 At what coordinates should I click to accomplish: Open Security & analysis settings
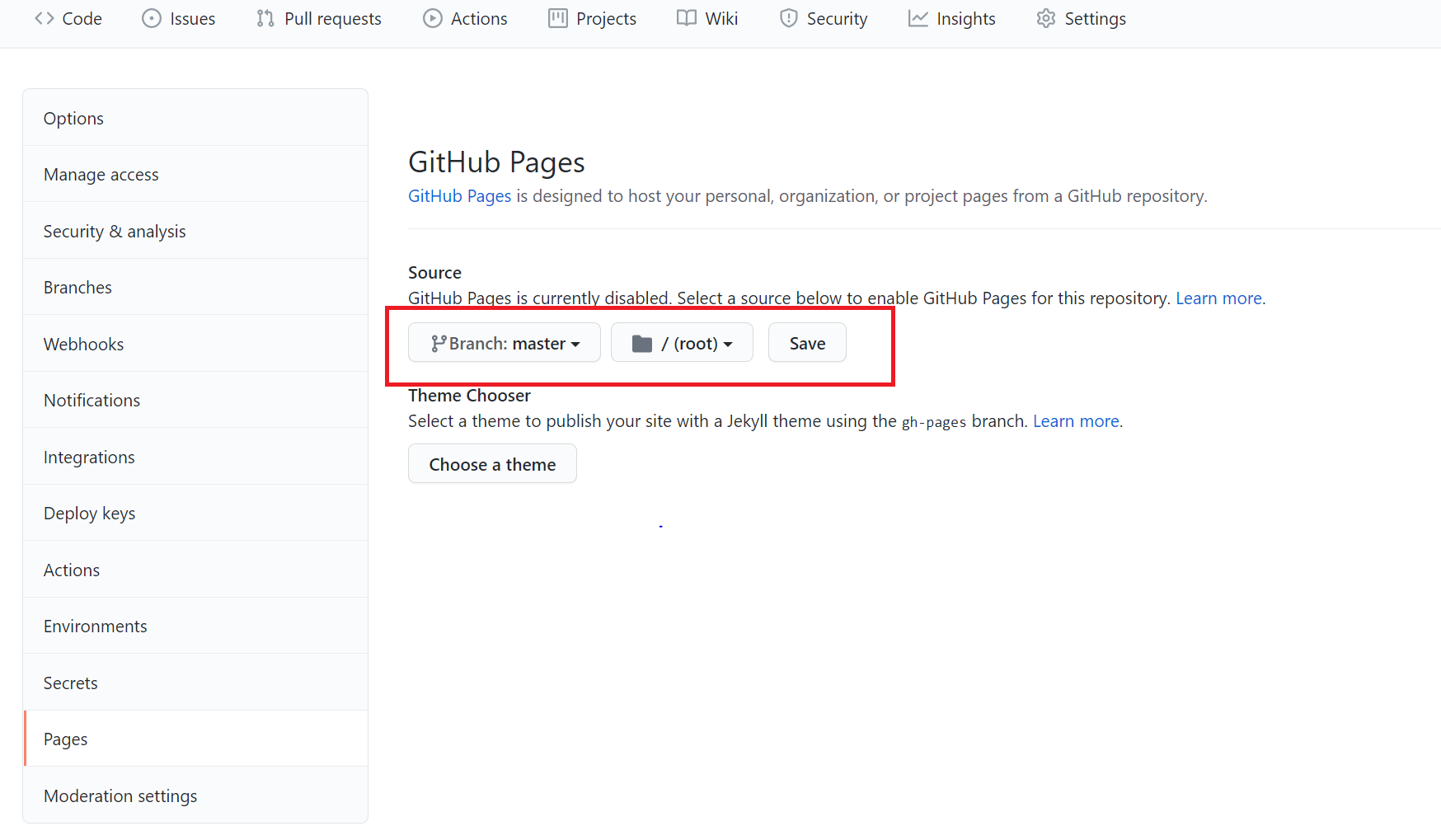click(195, 231)
